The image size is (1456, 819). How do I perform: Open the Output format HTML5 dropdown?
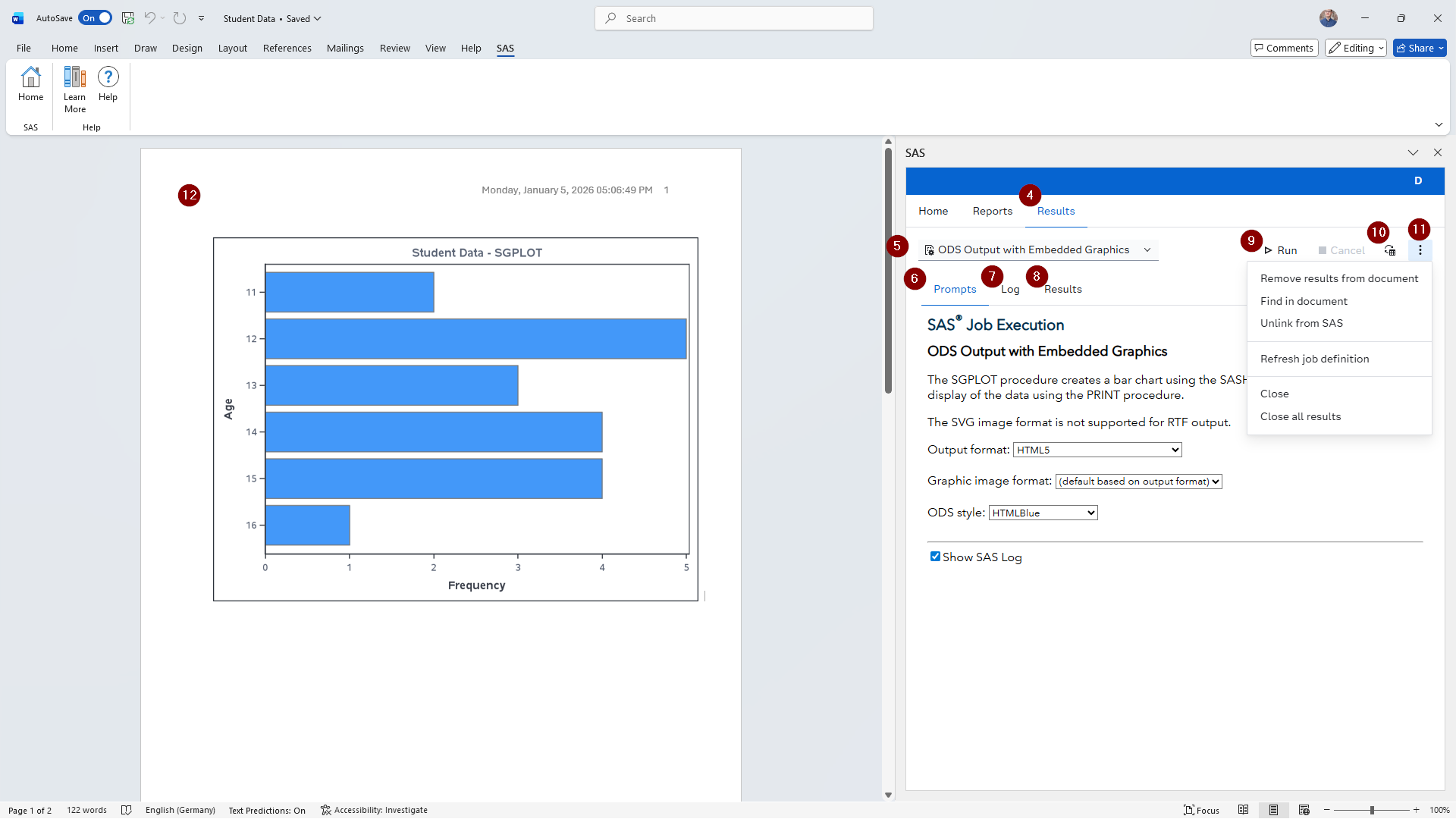click(x=1097, y=450)
